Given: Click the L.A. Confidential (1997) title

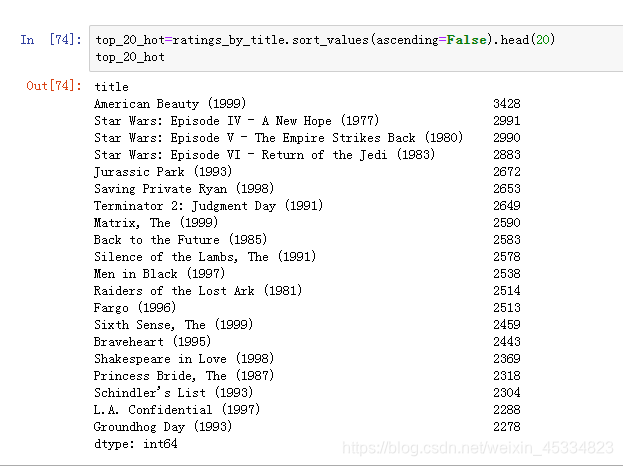Looking at the screenshot, I should pos(177,410).
